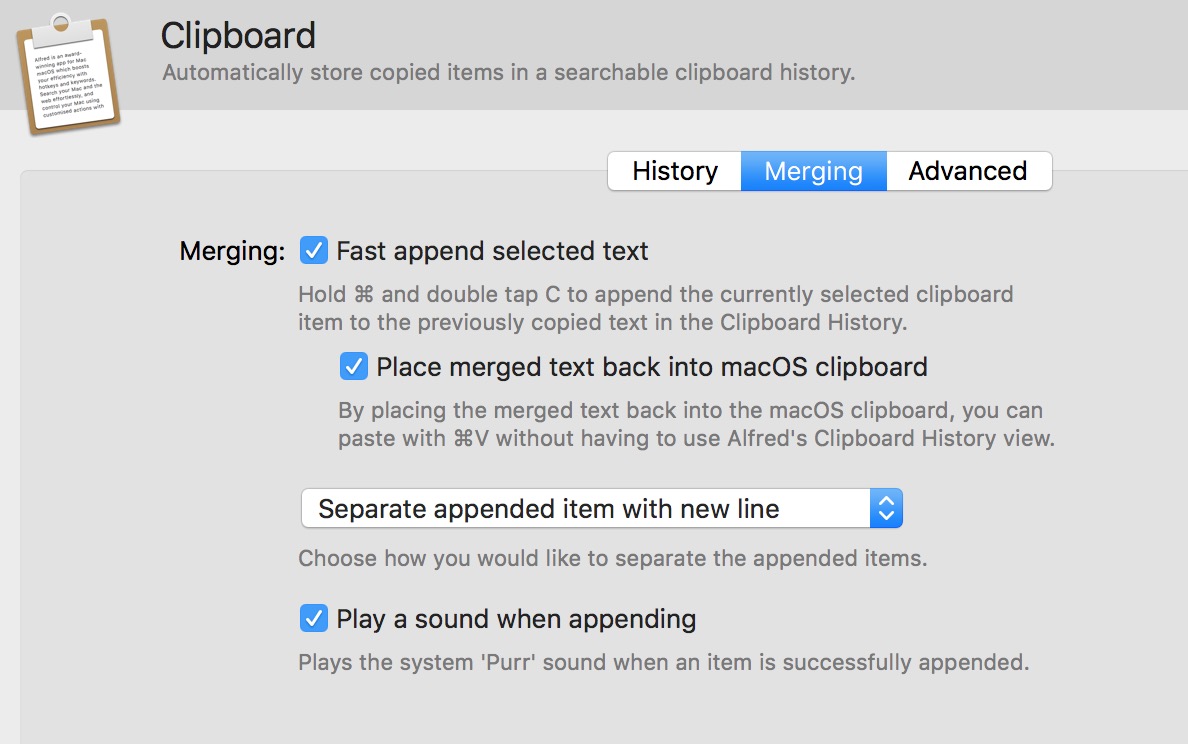Click the Alfred clipboard app icon
Image resolution: width=1188 pixels, height=744 pixels.
(x=68, y=72)
